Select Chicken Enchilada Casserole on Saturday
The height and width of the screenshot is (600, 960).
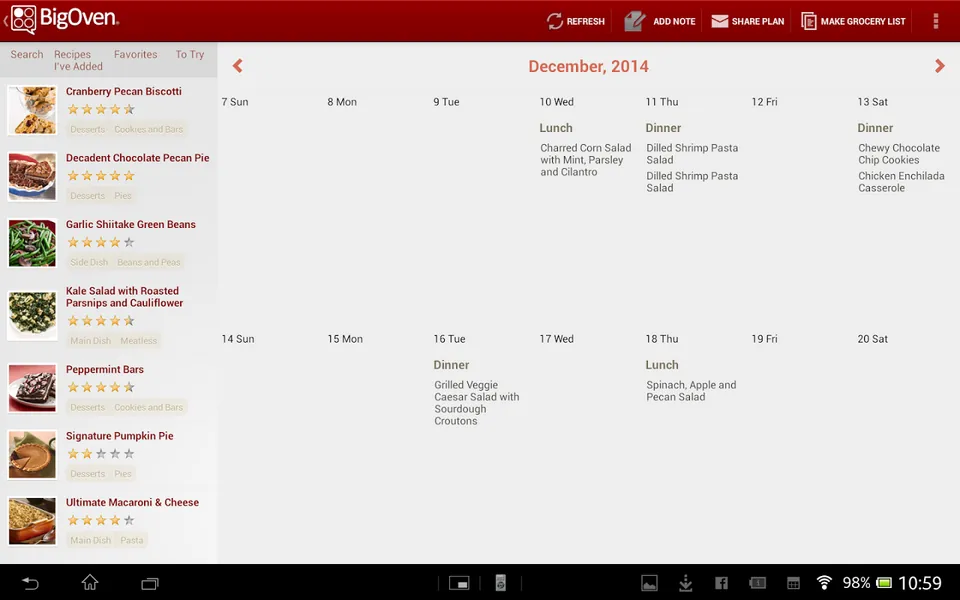click(x=901, y=182)
